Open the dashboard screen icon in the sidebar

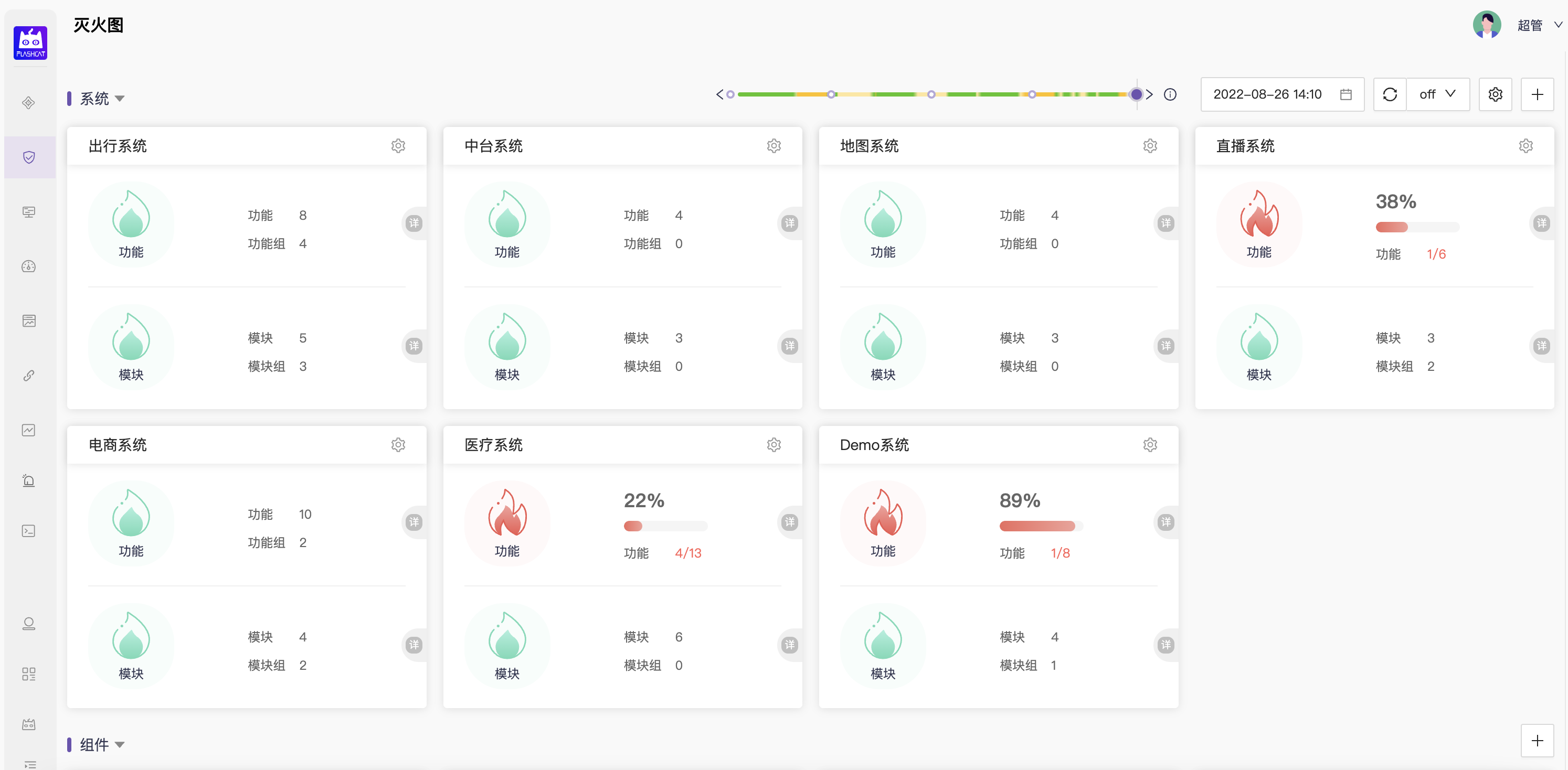pos(29,212)
